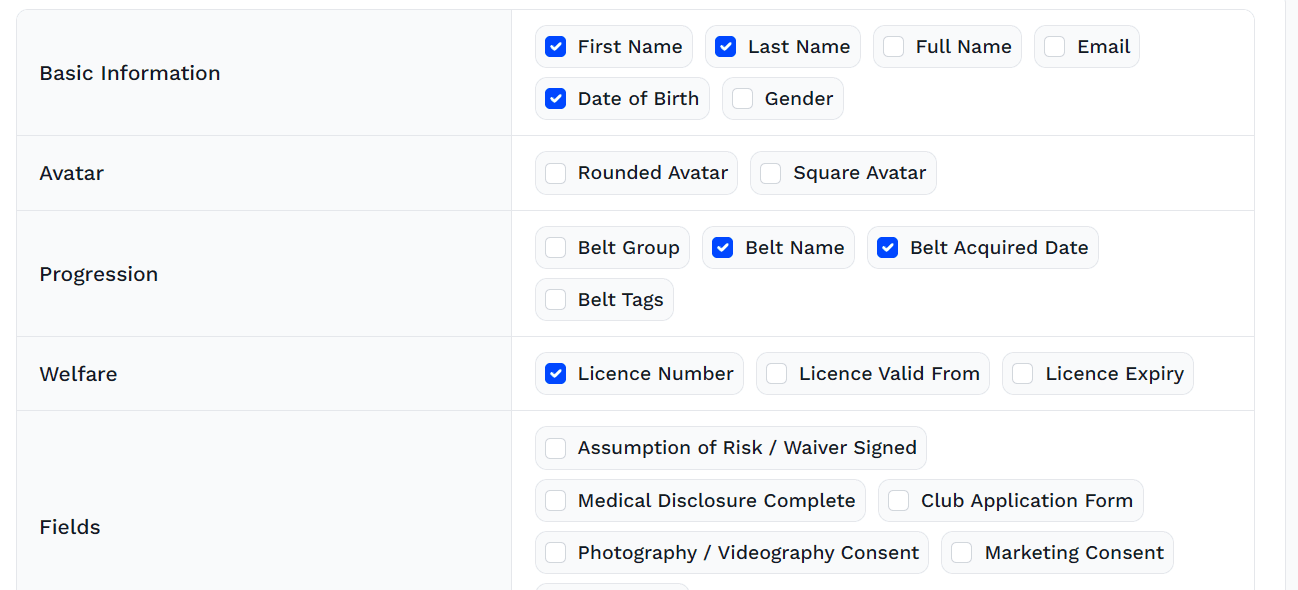The image size is (1298, 590).
Task: Enable the Licence Expiry checkbox
Action: pos(1023,374)
